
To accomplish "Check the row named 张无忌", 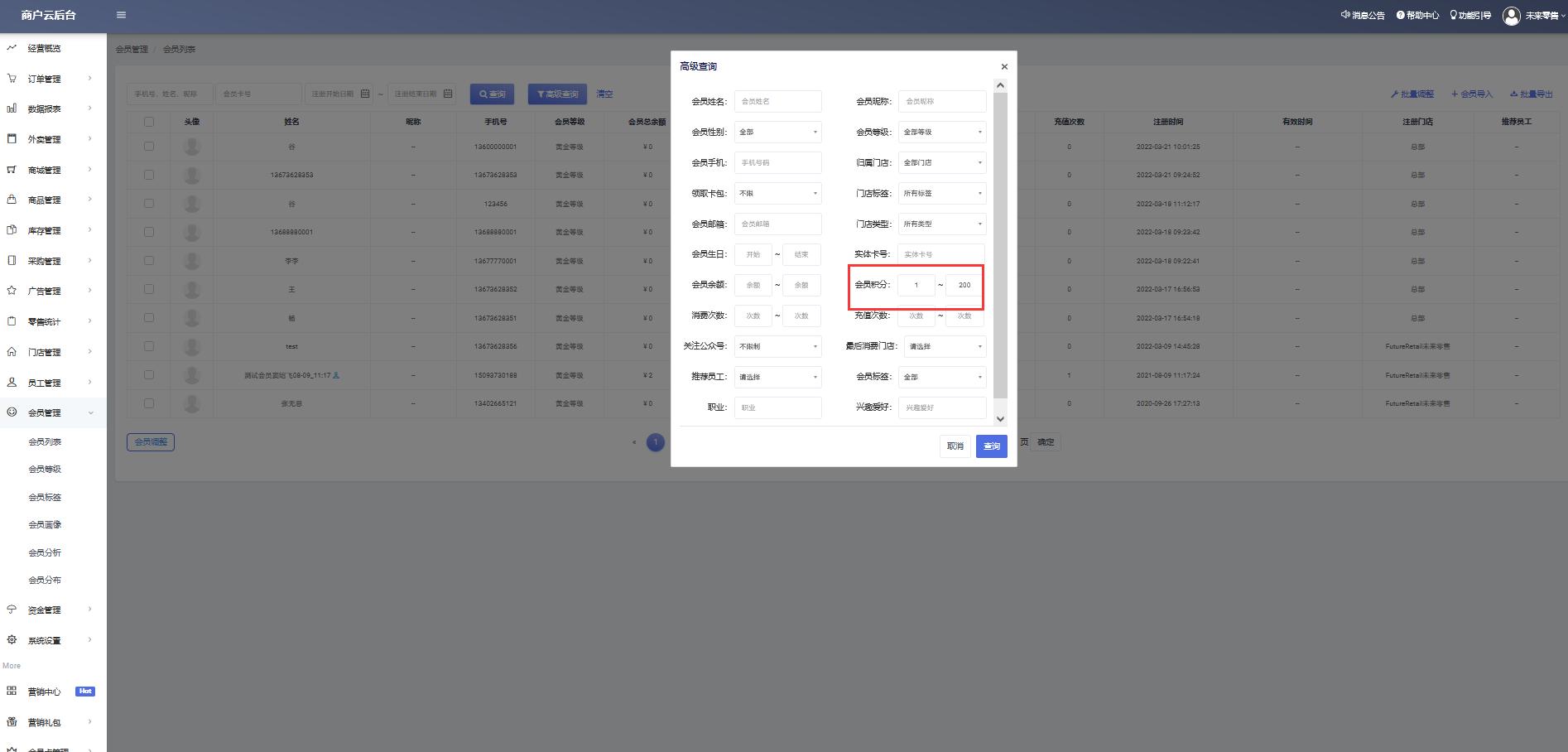I will coord(149,403).
